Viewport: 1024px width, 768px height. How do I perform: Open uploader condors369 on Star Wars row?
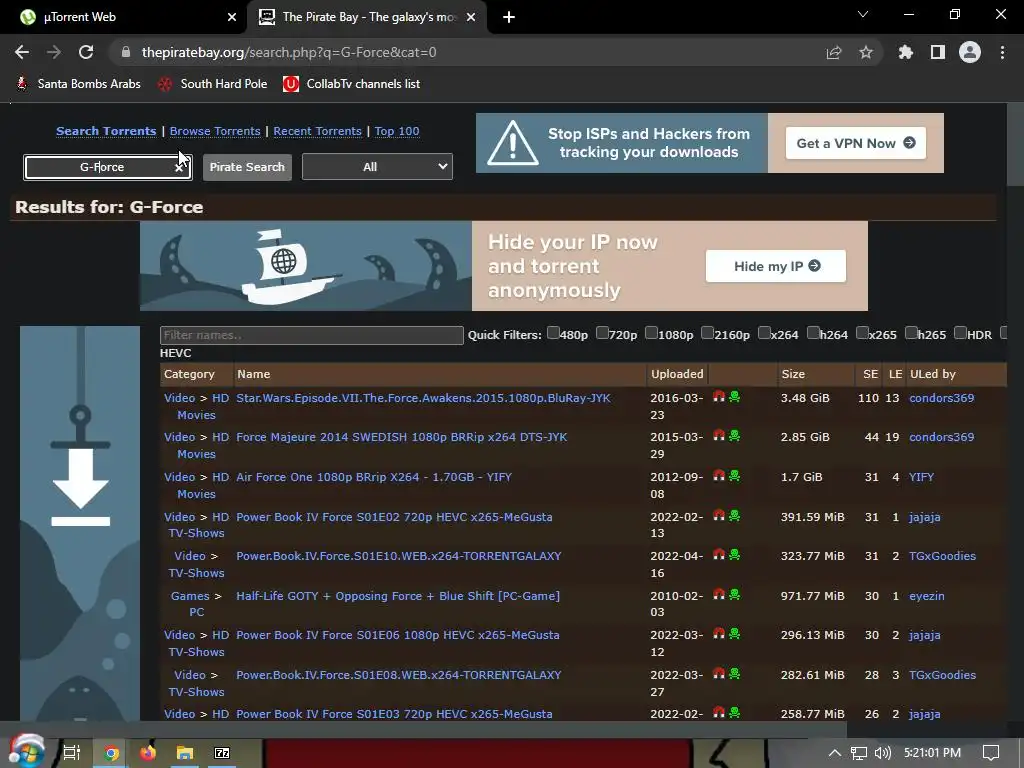[x=941, y=398]
